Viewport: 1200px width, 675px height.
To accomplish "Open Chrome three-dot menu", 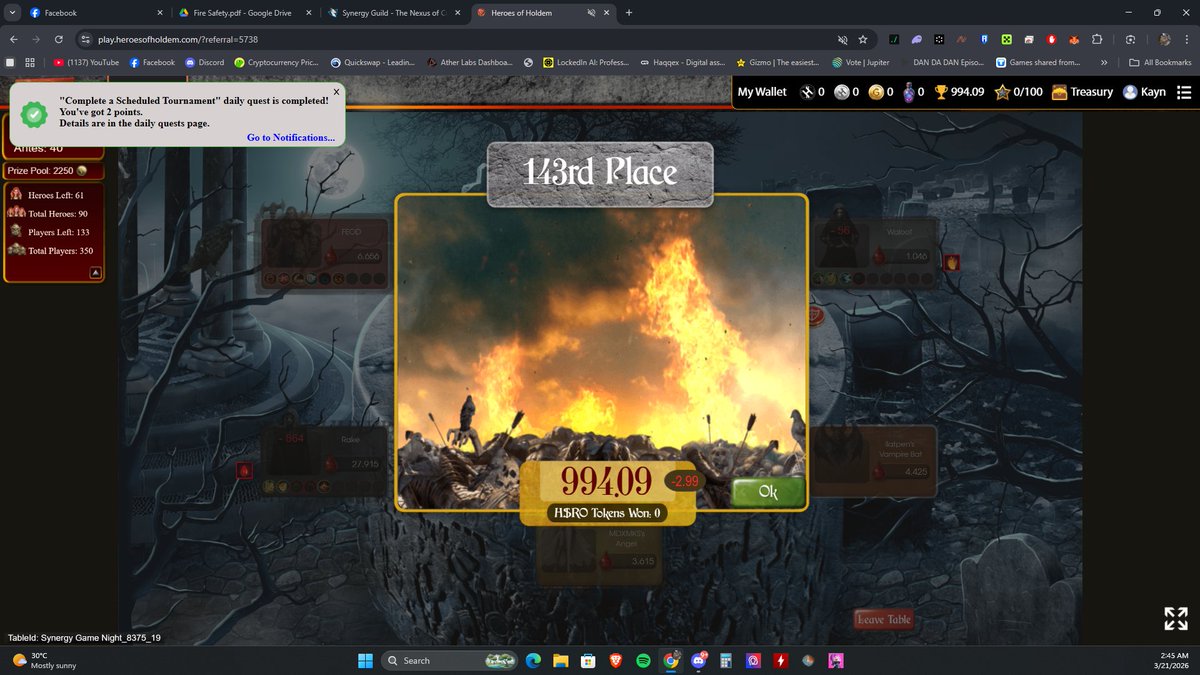I will (x=1187, y=39).
